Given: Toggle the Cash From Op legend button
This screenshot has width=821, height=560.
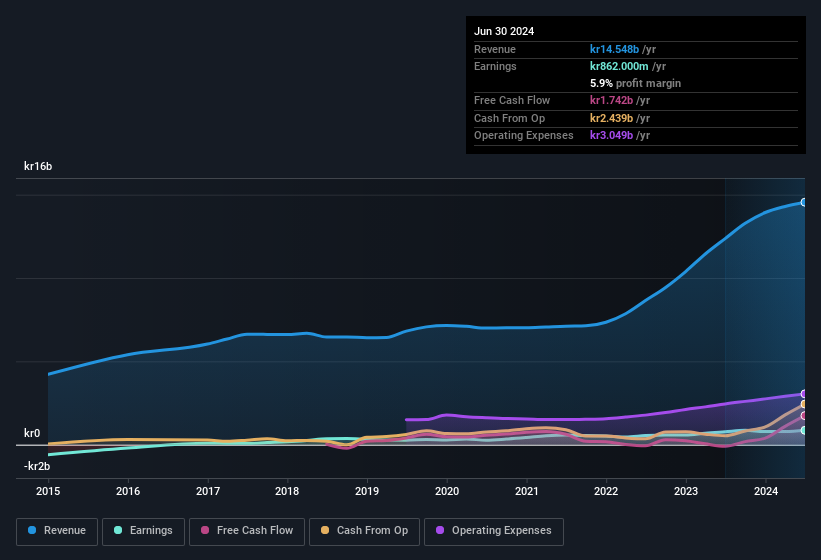Looking at the screenshot, I should pos(364,531).
